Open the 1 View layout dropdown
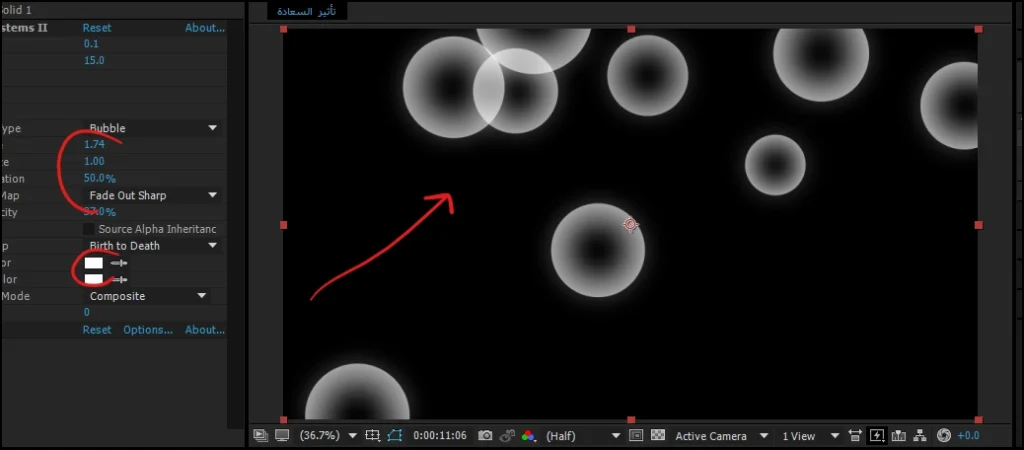1024x450 pixels. pos(810,436)
